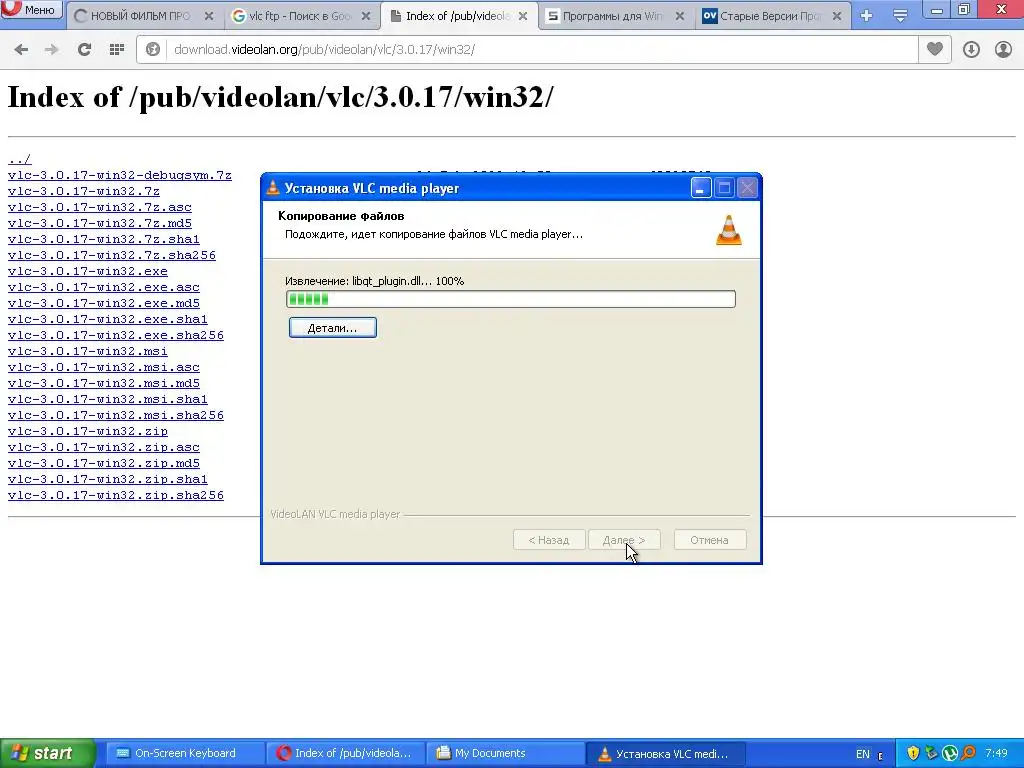The image size is (1024, 768).
Task: Open vlc-3.0.17-win32.zip.md5 link
Action: (104, 463)
